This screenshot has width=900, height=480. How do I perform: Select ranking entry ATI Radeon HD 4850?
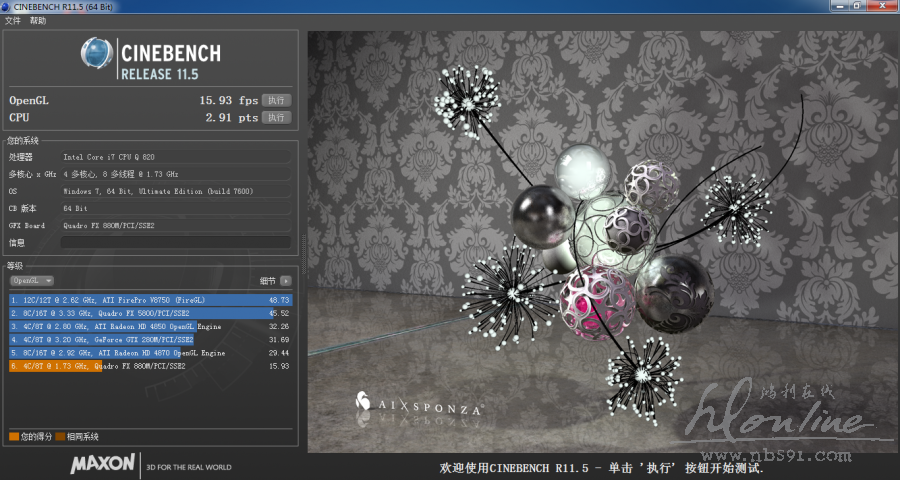pos(150,326)
